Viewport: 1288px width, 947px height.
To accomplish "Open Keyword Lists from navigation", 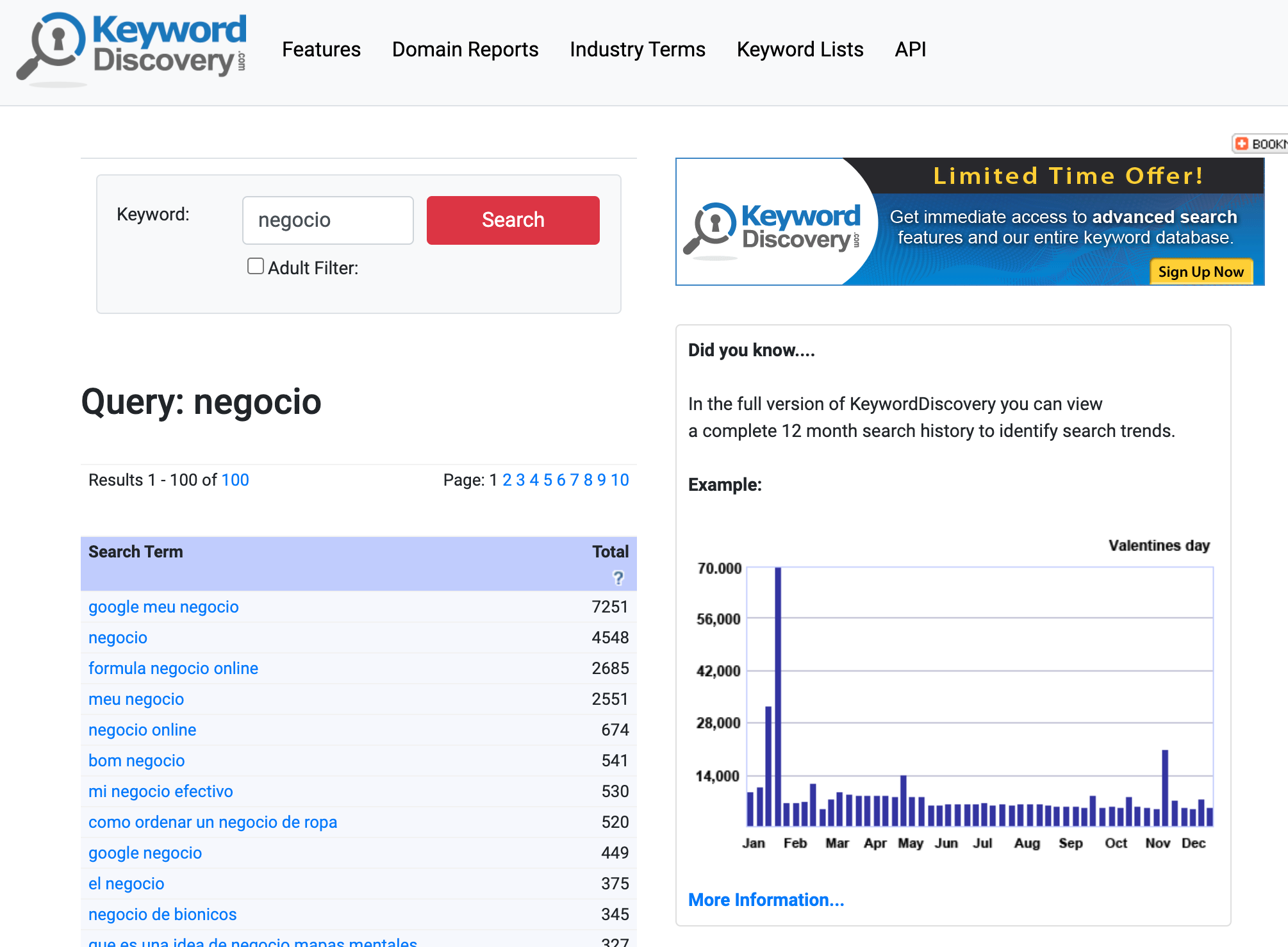I will [800, 49].
